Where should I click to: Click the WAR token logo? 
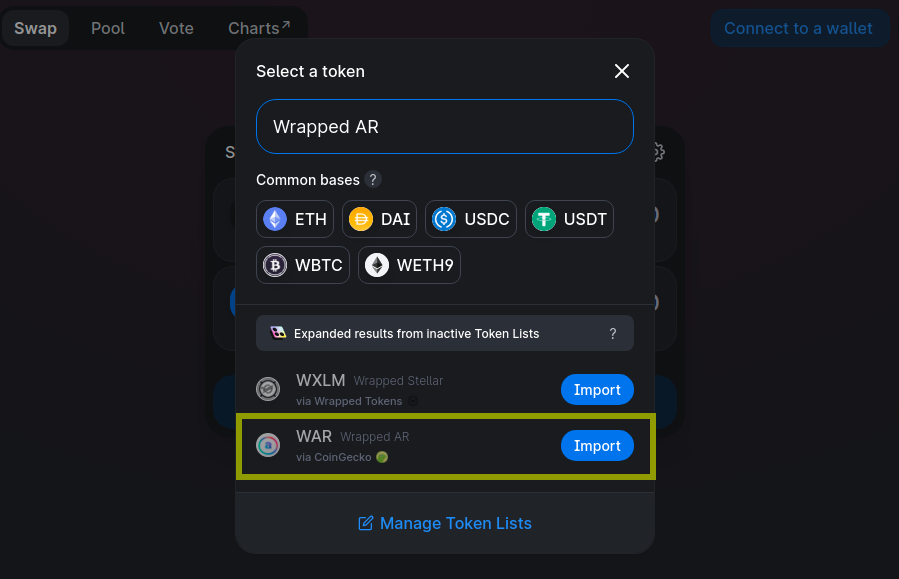(x=268, y=445)
